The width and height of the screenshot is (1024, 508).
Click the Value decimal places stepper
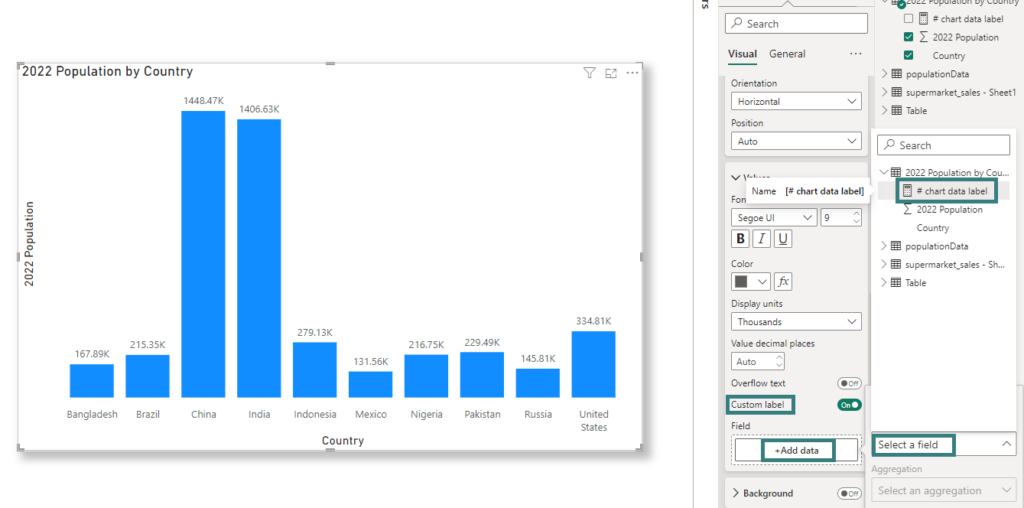(x=778, y=361)
